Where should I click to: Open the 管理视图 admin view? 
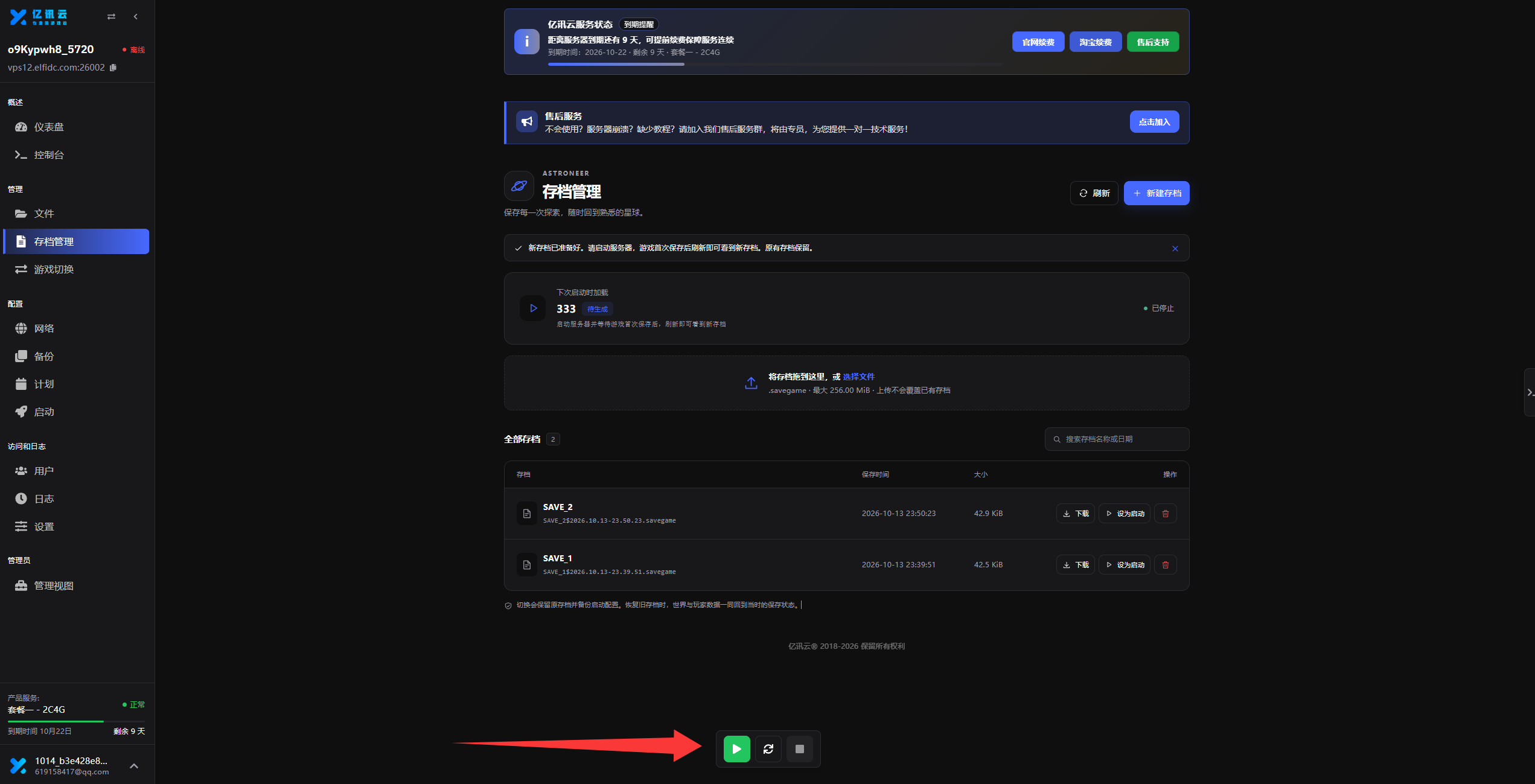pyautogui.click(x=76, y=585)
